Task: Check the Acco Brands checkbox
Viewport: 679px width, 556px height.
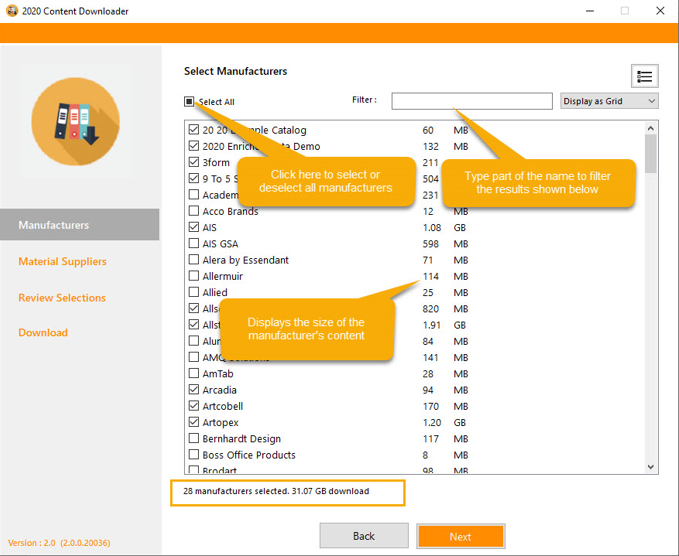Action: 194,211
